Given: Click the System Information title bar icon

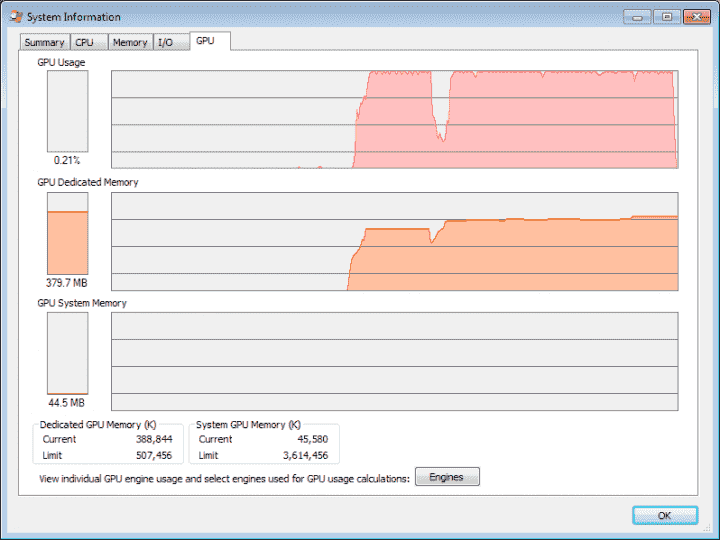Looking at the screenshot, I should point(16,17).
